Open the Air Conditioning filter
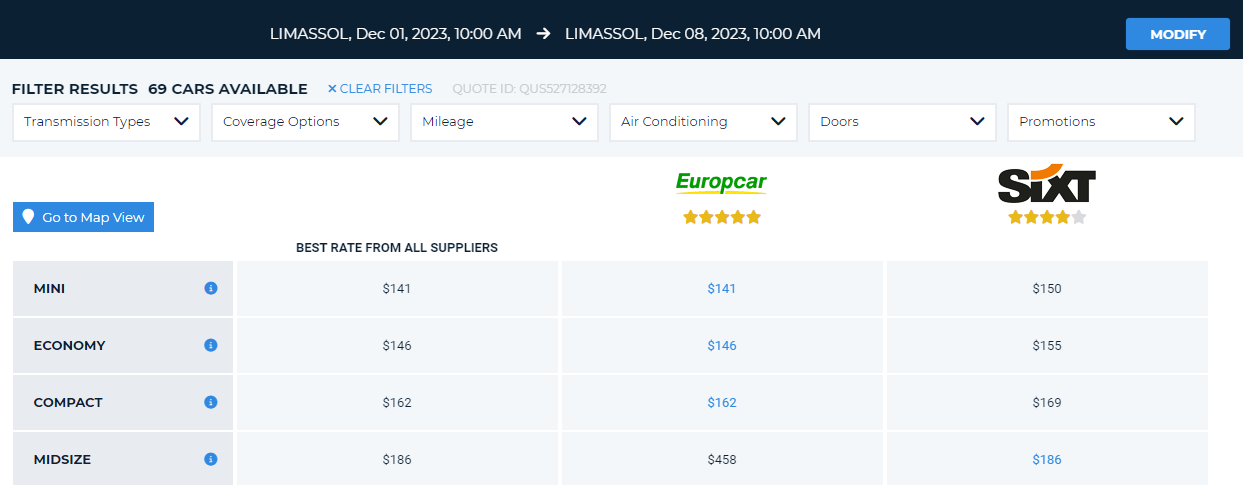The width and height of the screenshot is (1243, 485). (703, 122)
